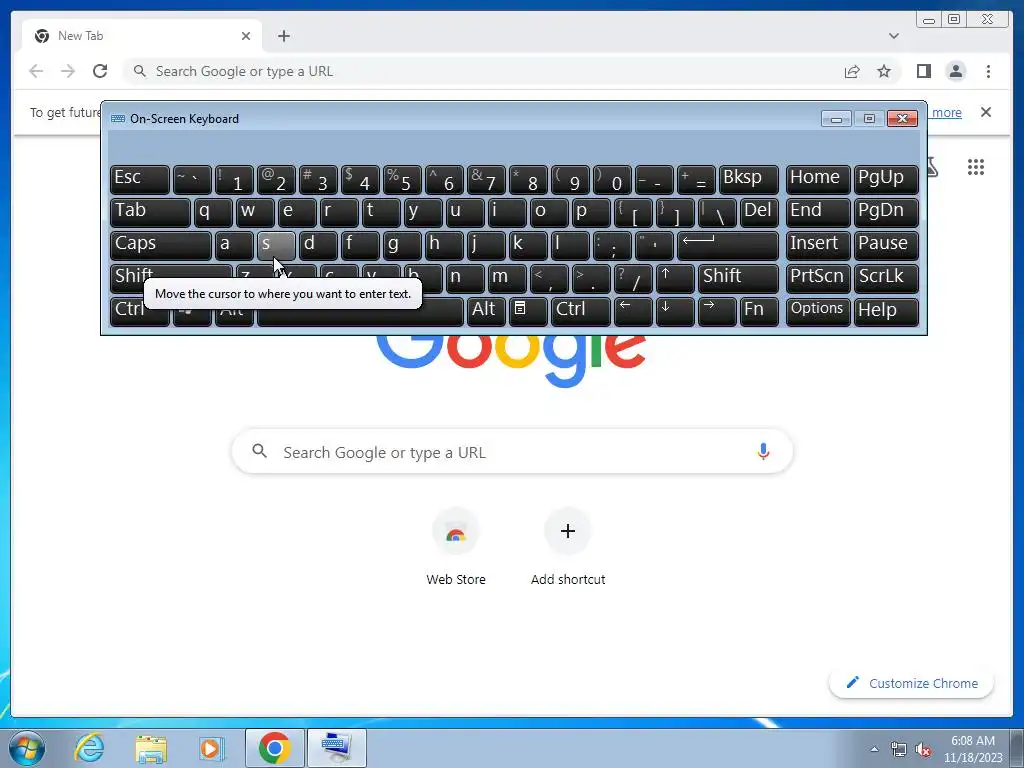Go forward with Chrome's forward arrow

tap(68, 71)
